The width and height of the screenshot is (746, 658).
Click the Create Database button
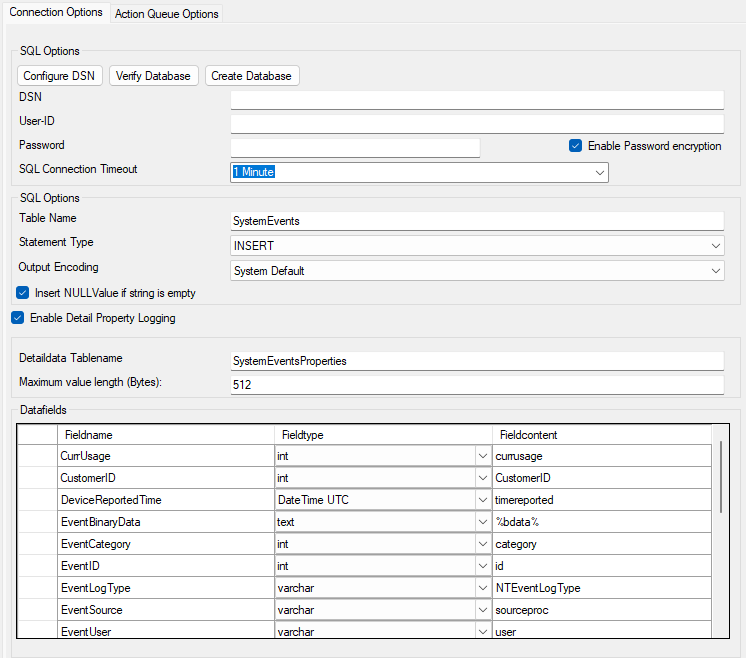[252, 76]
